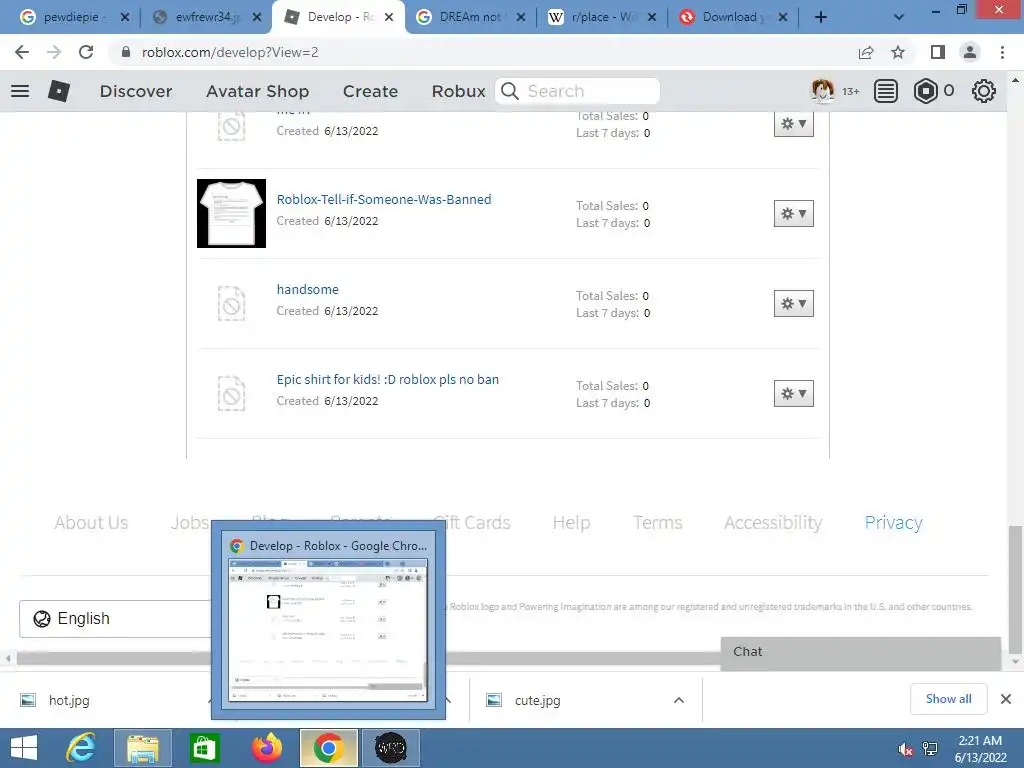
Task: Click the Develop - Roblox taskbar window preview
Action: pos(328,620)
